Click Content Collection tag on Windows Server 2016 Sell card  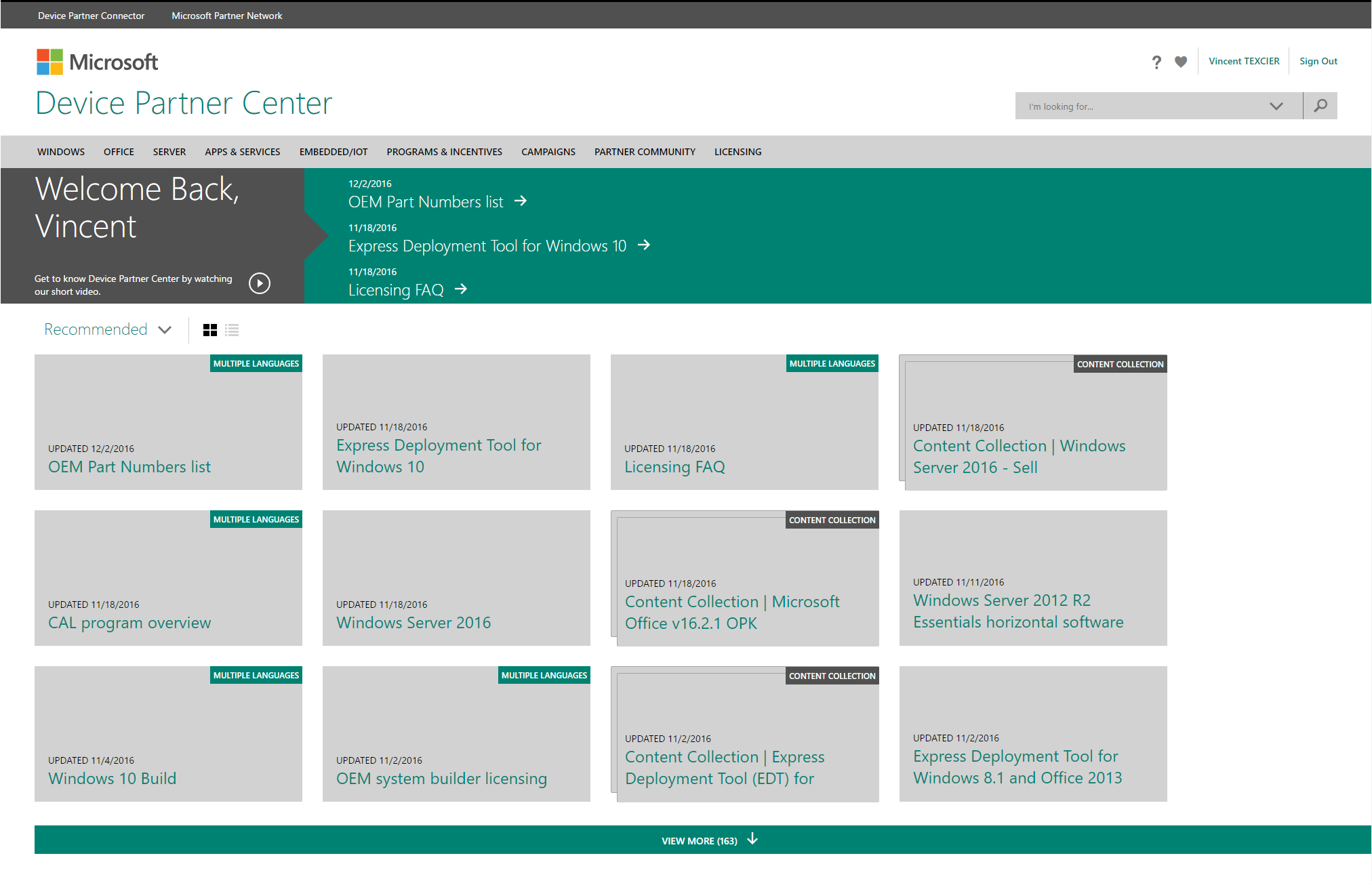click(x=1121, y=364)
